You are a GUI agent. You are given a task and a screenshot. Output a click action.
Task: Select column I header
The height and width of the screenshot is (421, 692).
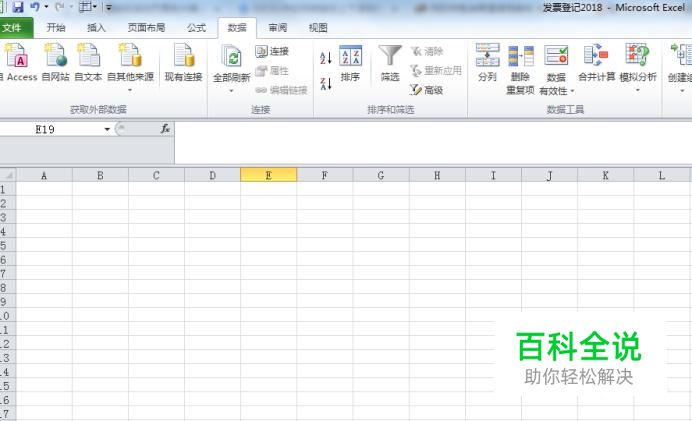click(493, 175)
